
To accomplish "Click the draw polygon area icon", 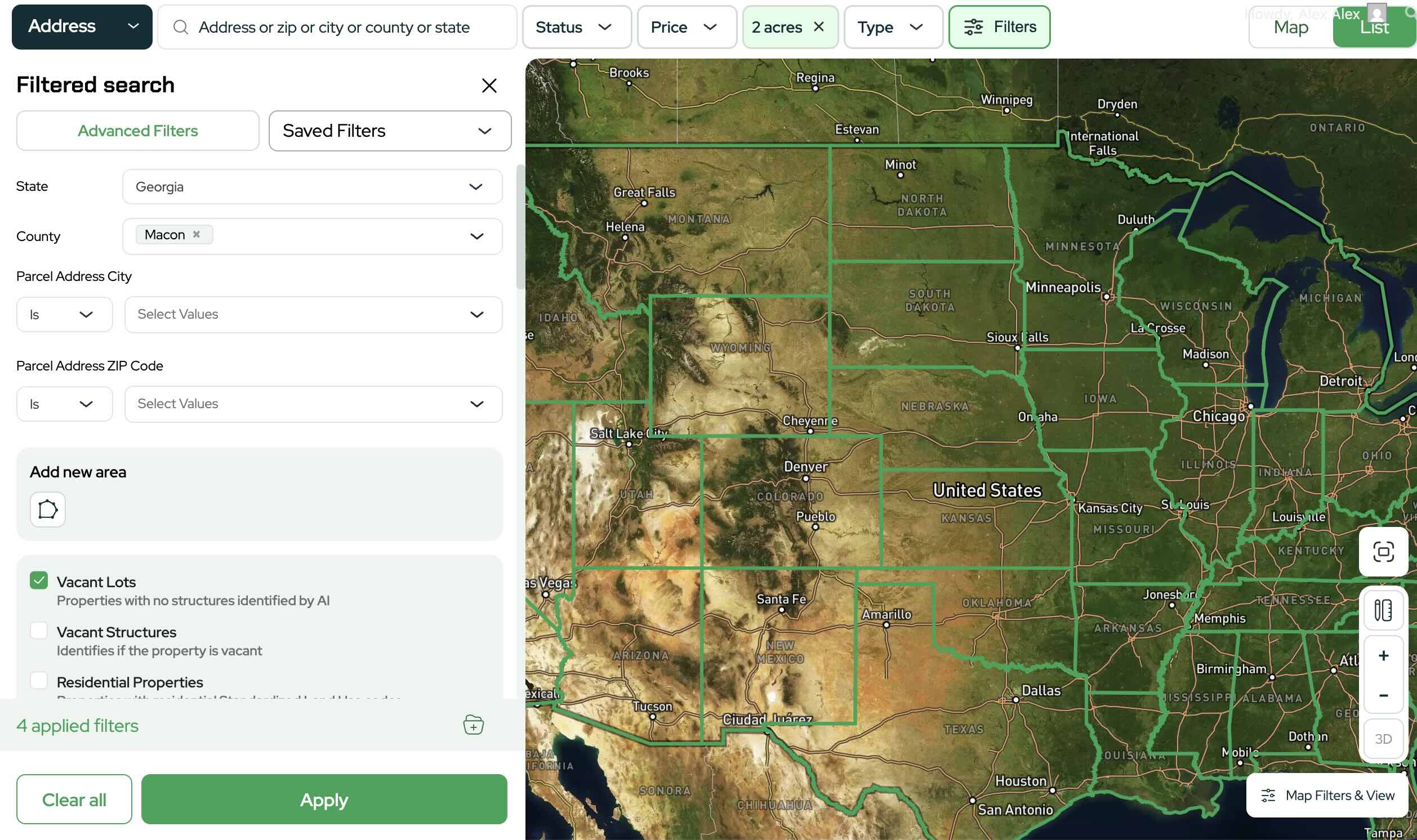I will 47,510.
